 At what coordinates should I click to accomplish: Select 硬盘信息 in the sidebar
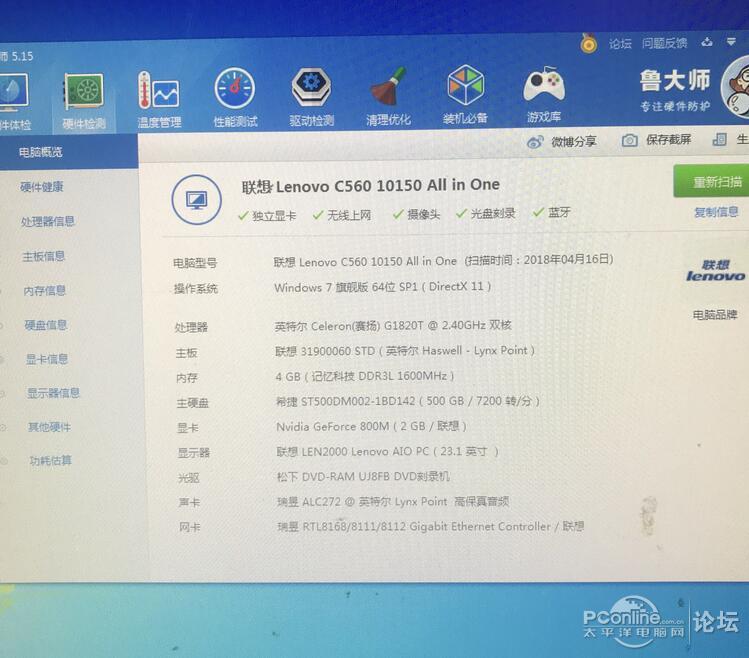[46, 325]
